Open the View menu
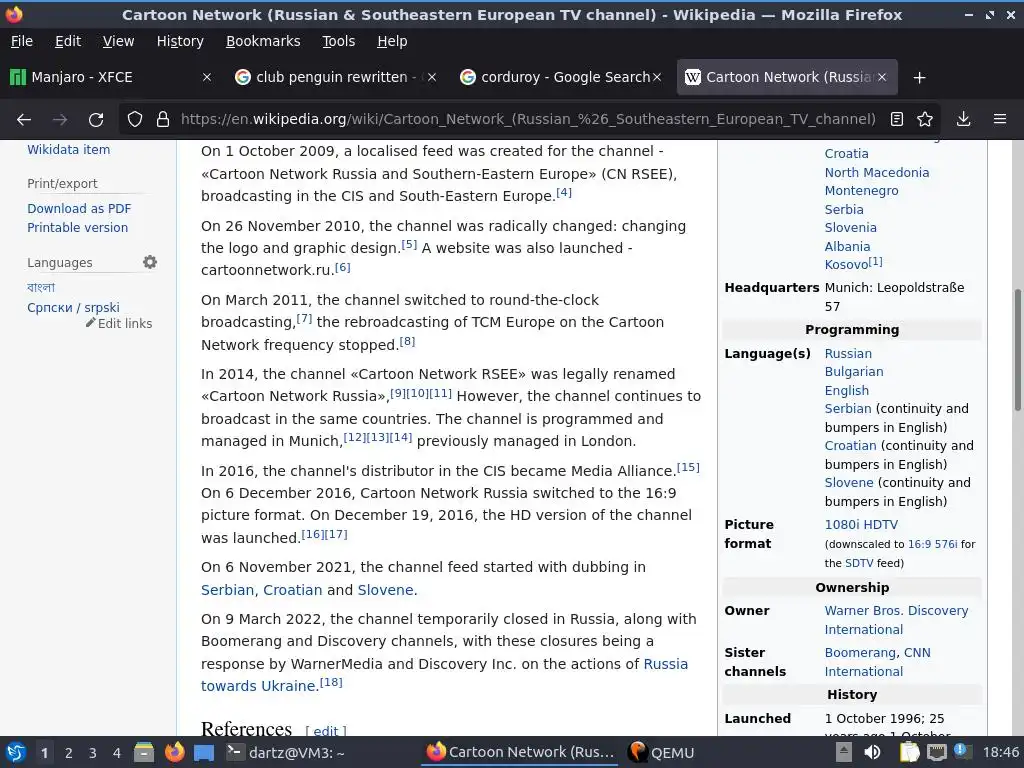This screenshot has height=768, width=1024. point(118,41)
